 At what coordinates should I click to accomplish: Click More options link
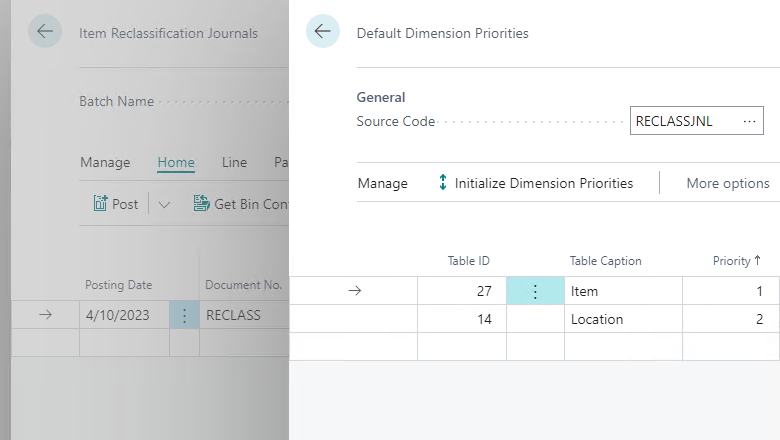click(728, 183)
